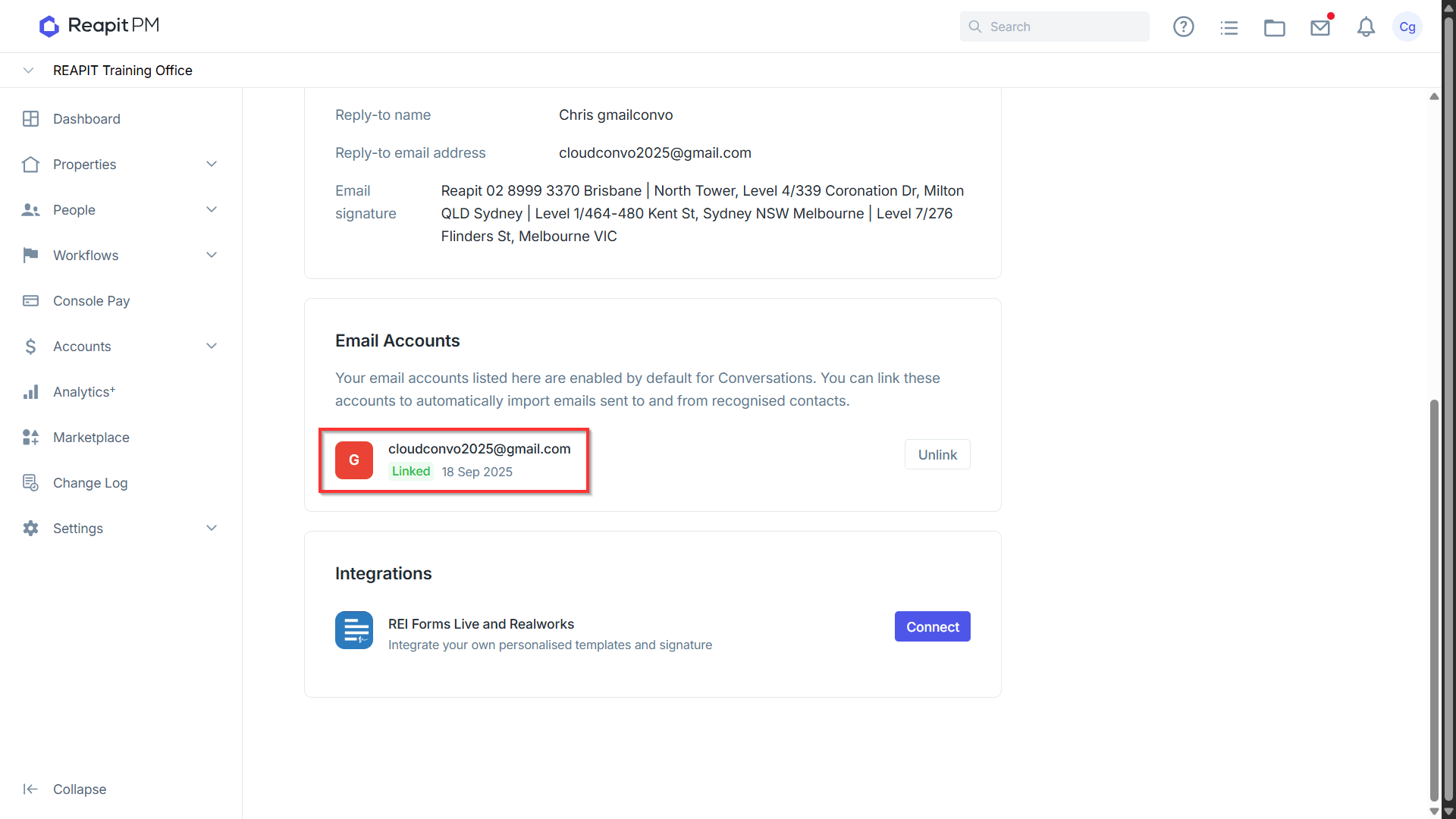Click the red G Gmail account icon
Screen dimensions: 1456x819
coord(354,460)
